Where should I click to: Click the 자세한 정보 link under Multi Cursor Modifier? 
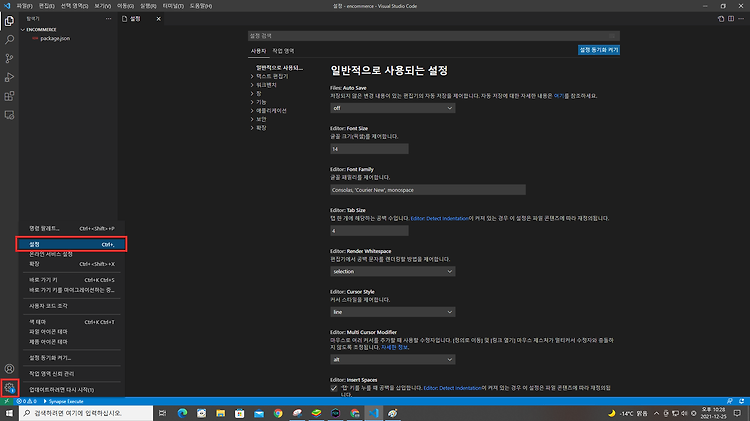[x=395, y=347]
